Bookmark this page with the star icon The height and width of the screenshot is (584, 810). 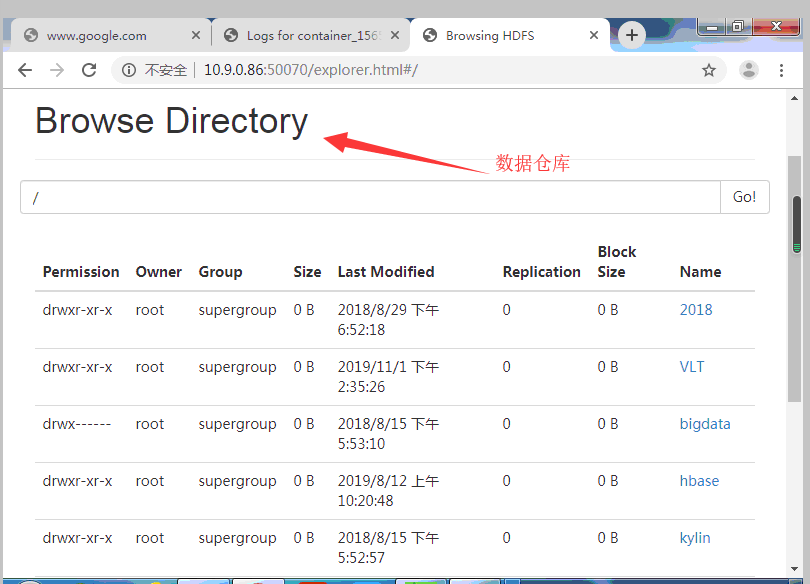[x=709, y=70]
